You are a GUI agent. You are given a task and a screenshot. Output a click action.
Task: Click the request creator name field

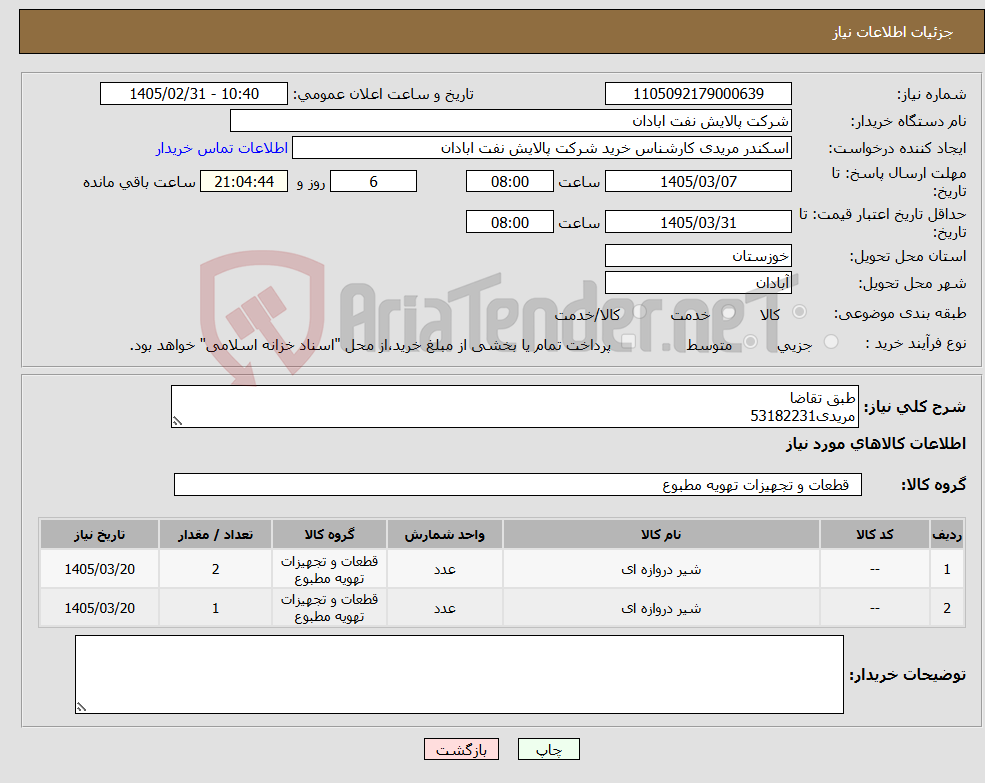[x=541, y=148]
